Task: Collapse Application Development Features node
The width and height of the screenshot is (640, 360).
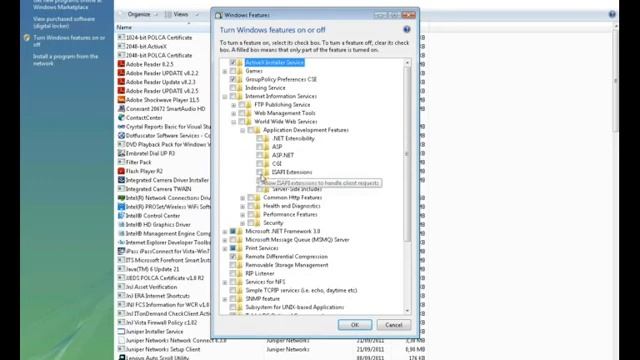Action: pos(242,131)
